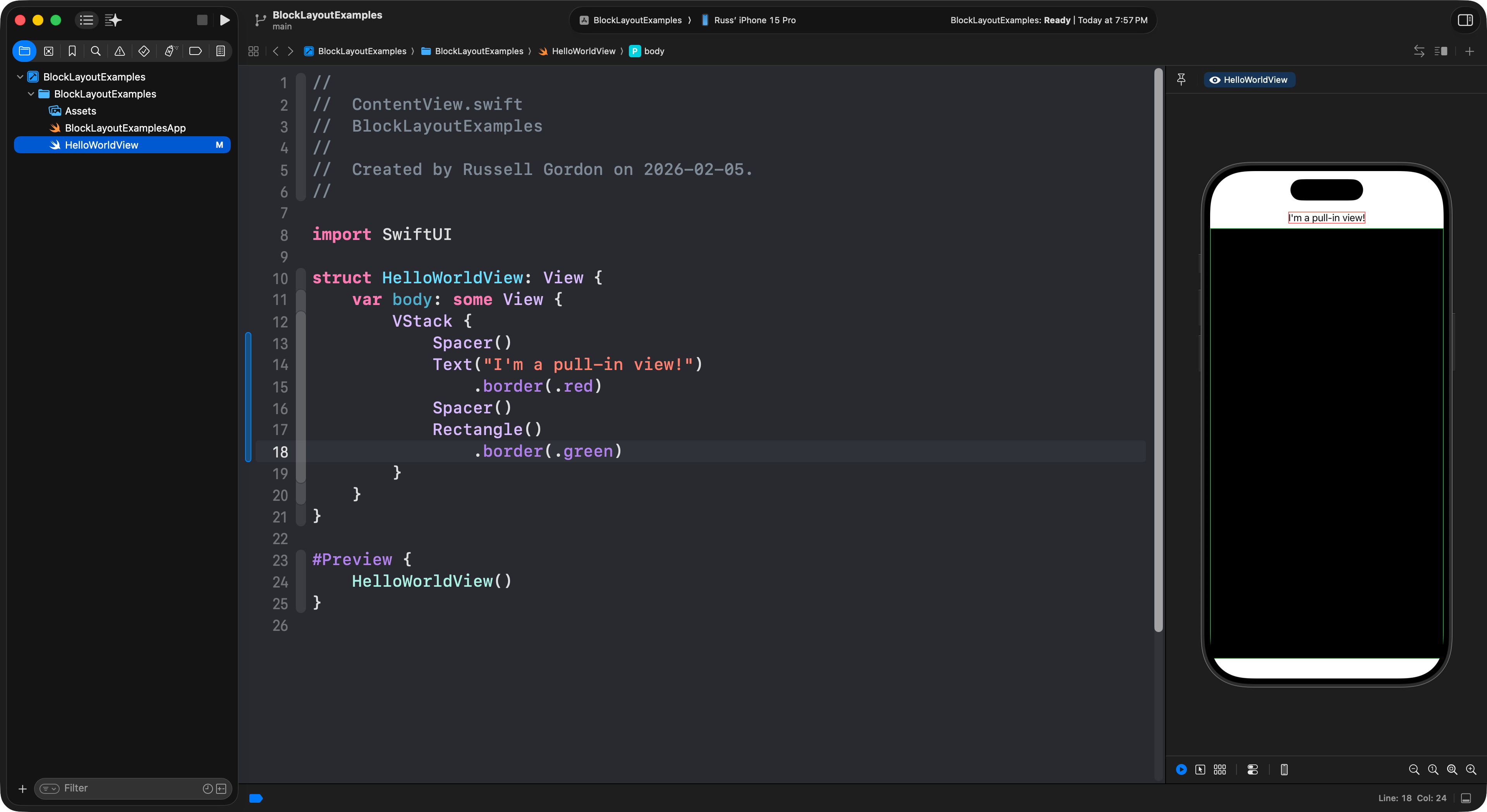Open the Bookmark navigator icon

(72, 51)
